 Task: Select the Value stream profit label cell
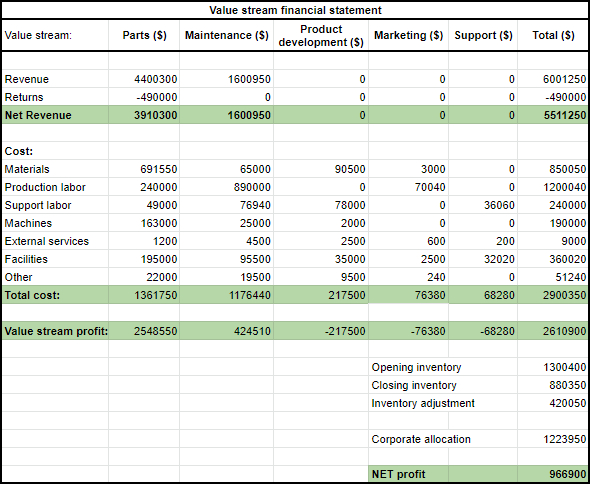pos(55,331)
